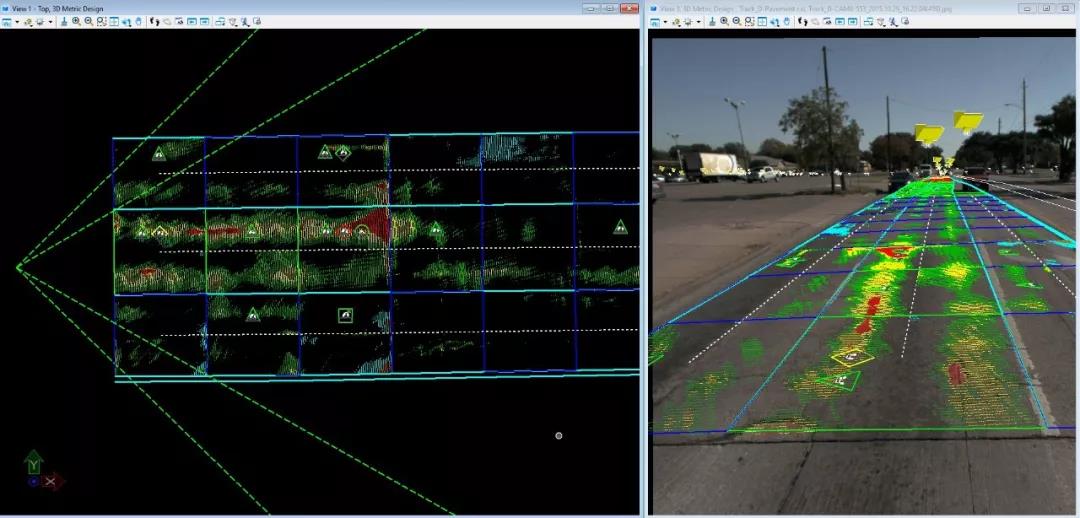Open Adjust View Brightness in View 5
This screenshot has height=518, width=1080.
[688, 21]
